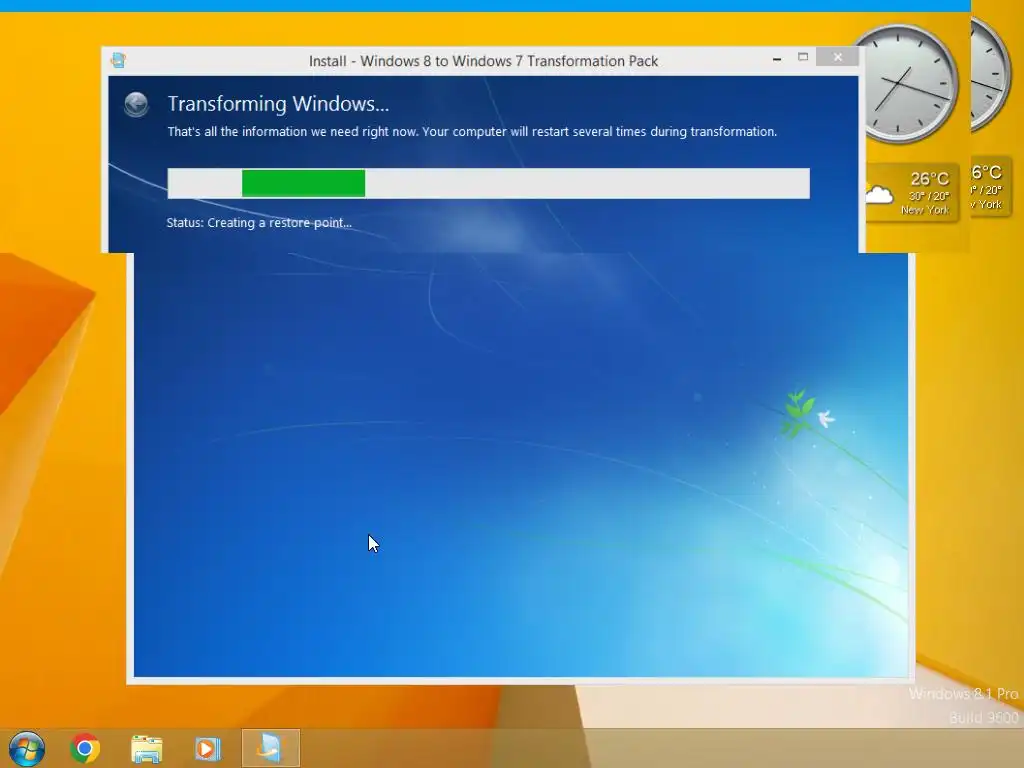Maximize the Transformation Pack installer window
Viewport: 1024px width, 768px height.
[803, 57]
